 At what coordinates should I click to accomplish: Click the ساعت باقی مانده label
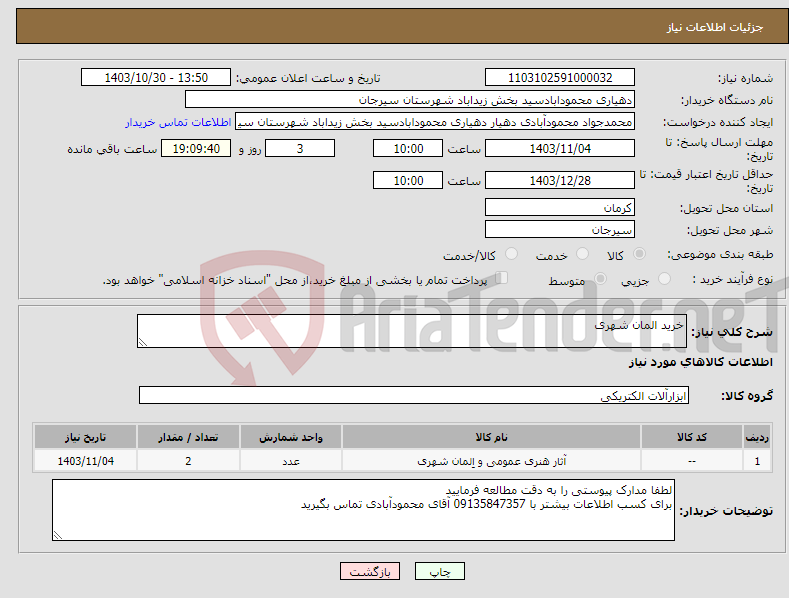(x=112, y=149)
